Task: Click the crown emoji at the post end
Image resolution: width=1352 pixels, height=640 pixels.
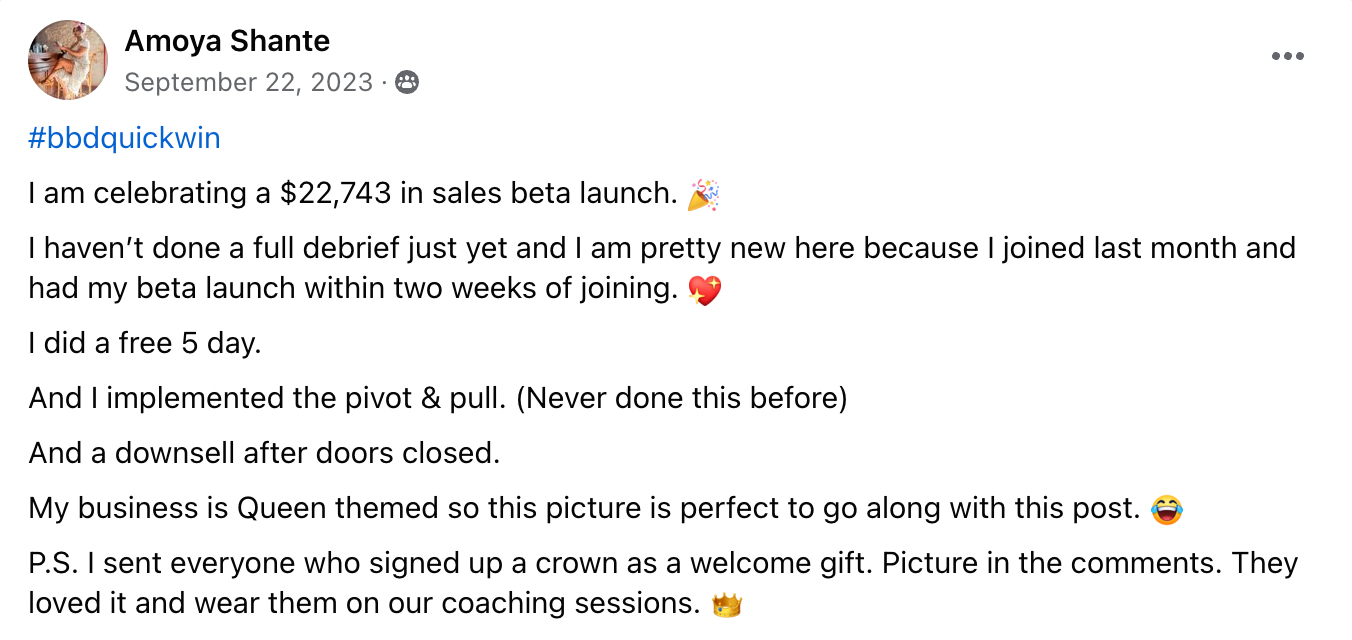Action: pyautogui.click(x=727, y=605)
